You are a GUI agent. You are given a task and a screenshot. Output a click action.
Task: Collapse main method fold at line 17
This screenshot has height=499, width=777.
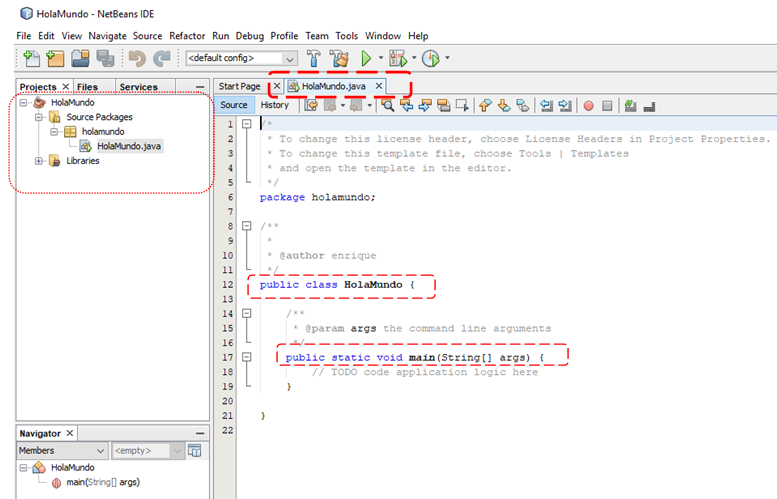pos(246,357)
